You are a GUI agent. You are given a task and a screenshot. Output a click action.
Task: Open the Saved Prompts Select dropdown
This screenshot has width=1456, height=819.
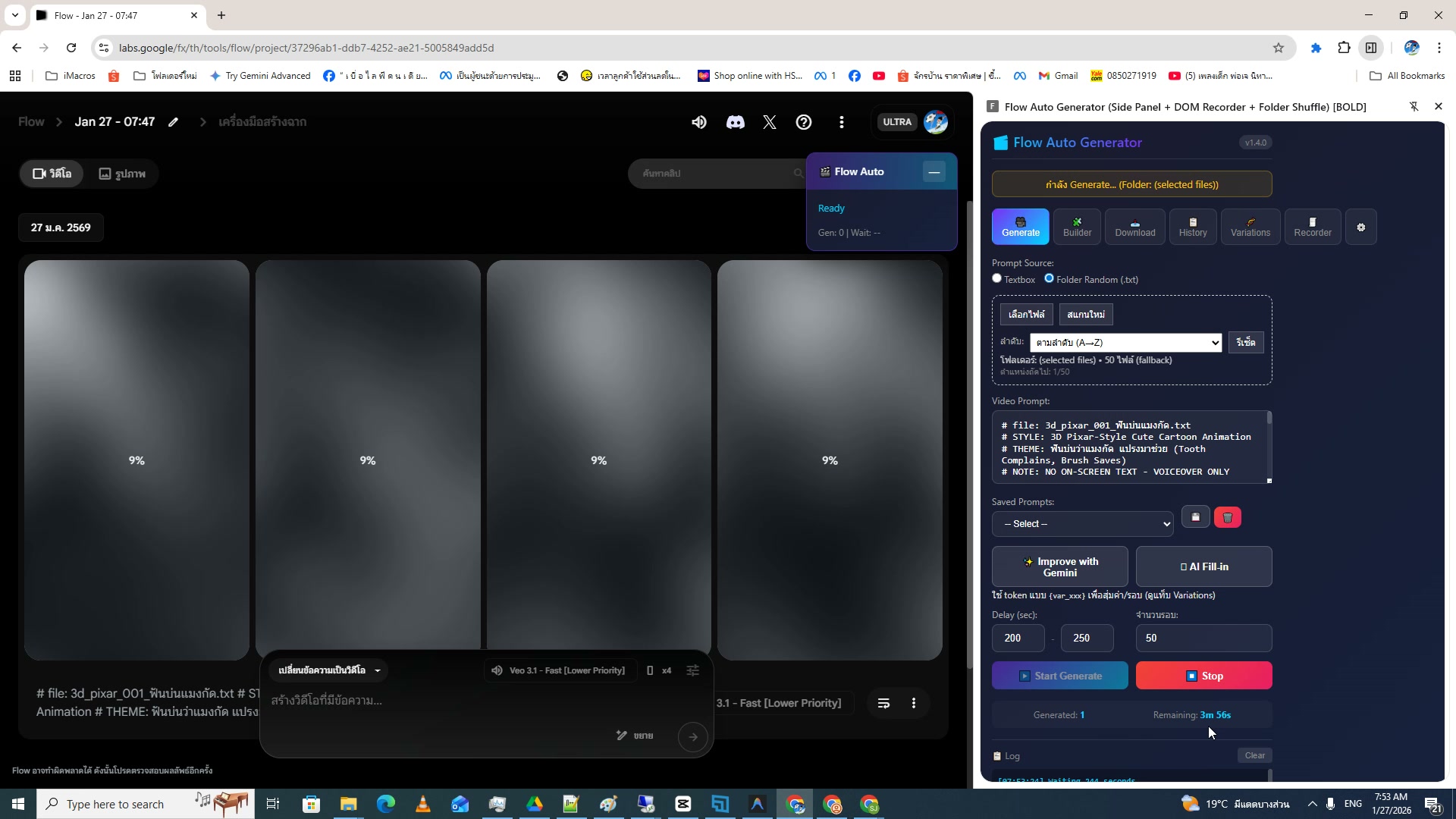click(x=1083, y=523)
